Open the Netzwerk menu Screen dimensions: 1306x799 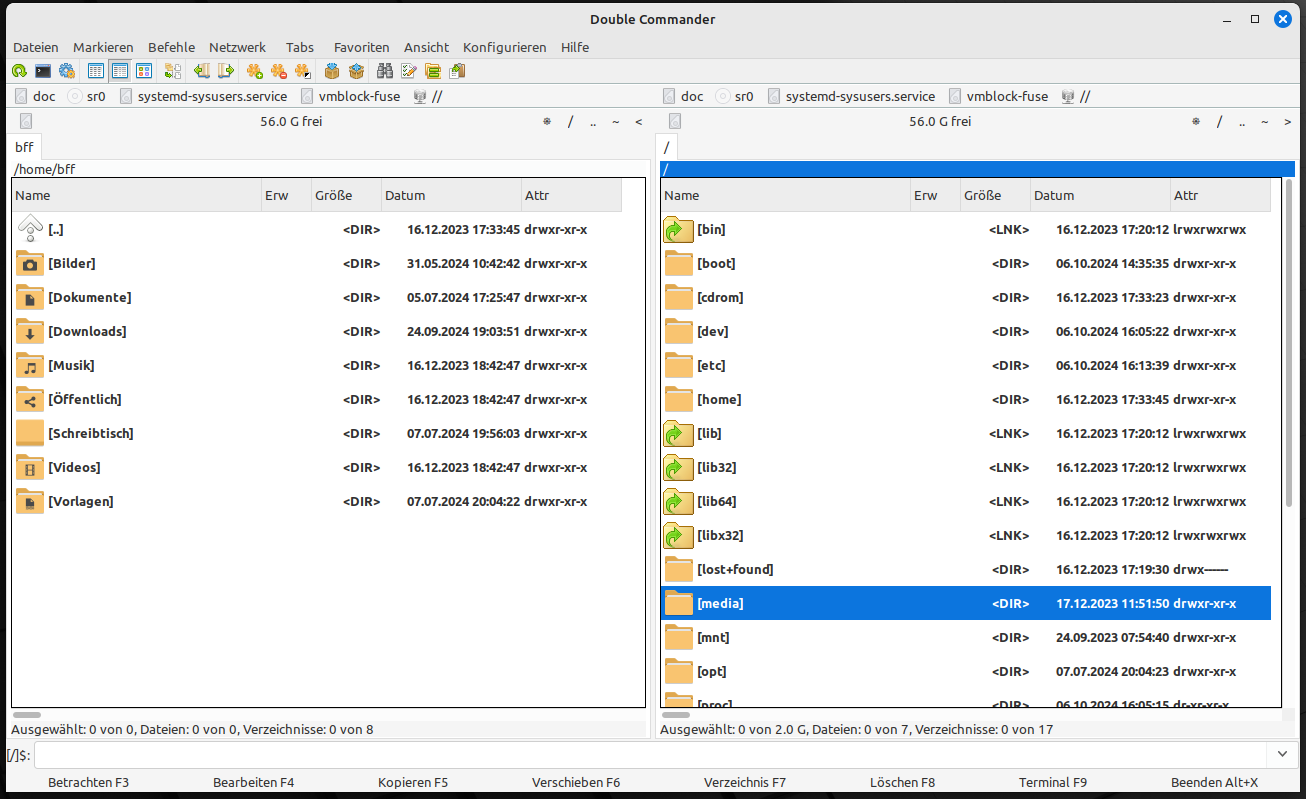coord(238,47)
